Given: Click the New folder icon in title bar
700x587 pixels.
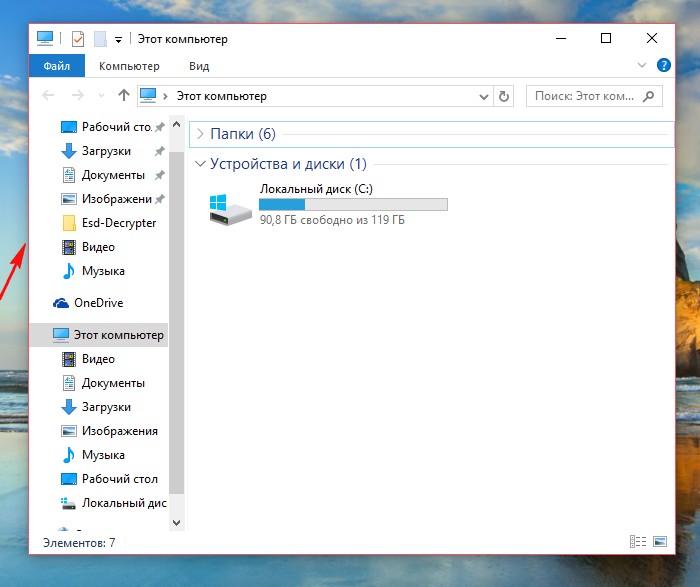Looking at the screenshot, I should pos(99,39).
